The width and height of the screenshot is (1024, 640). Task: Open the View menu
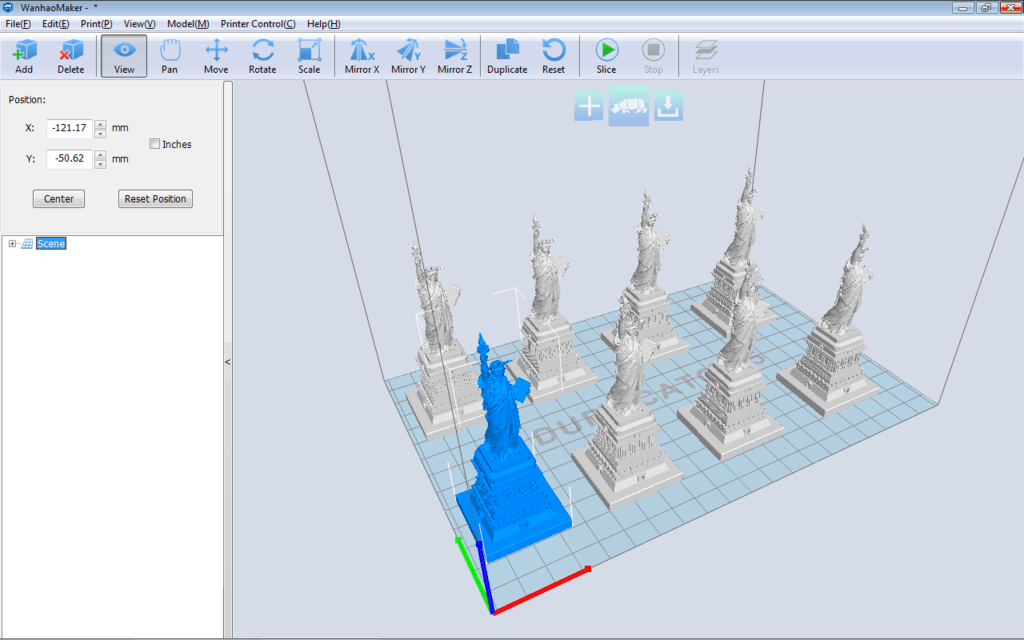139,24
